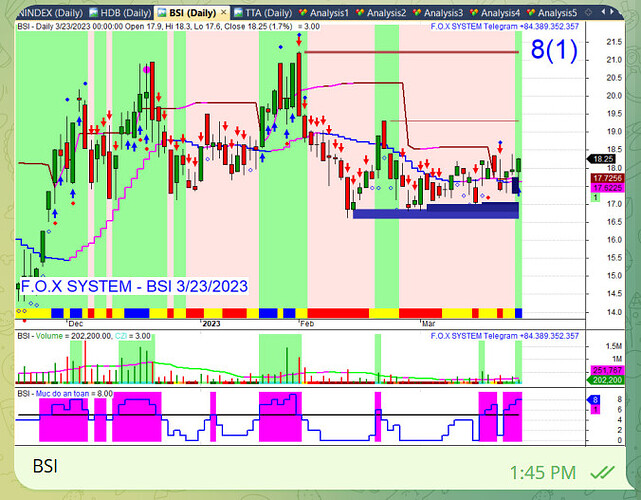Viewport: 641px width, 500px height.
Task: Open the Analysis2 tab
Action: tap(381, 13)
